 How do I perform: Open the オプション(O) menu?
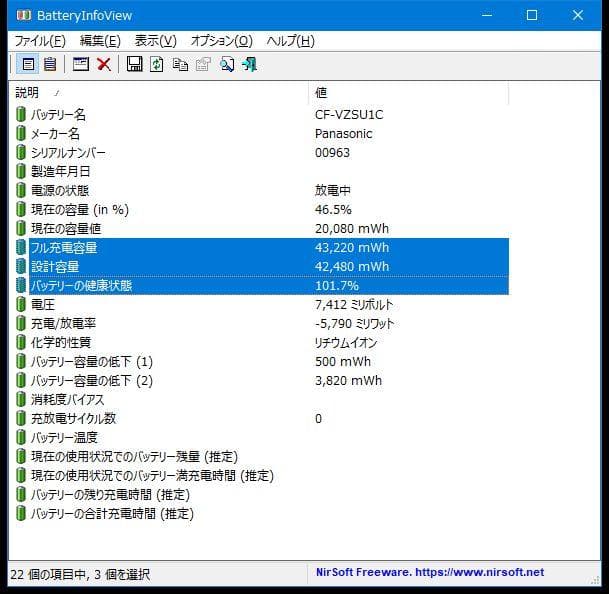[221, 41]
